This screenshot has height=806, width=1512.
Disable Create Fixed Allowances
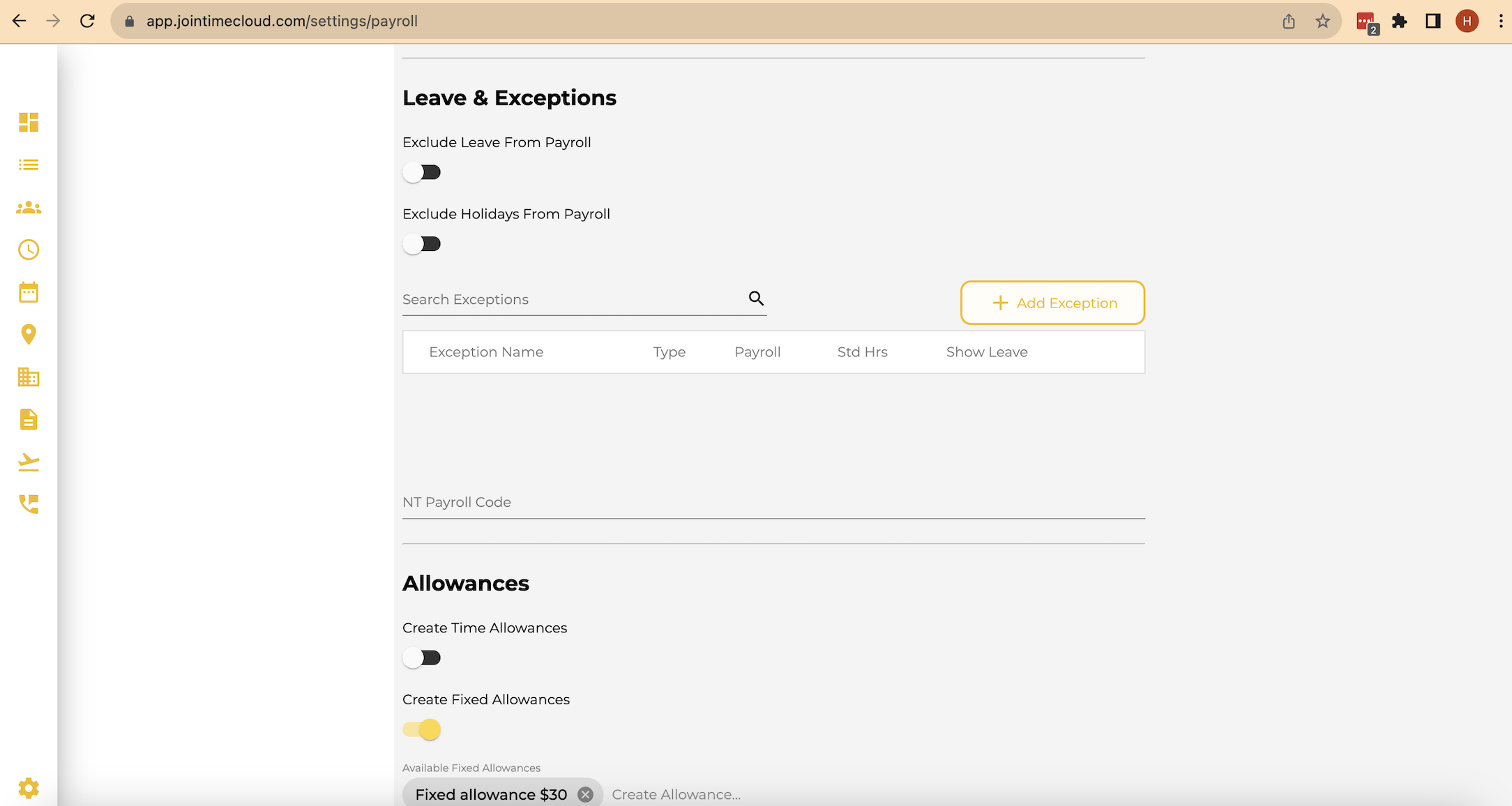(x=422, y=729)
